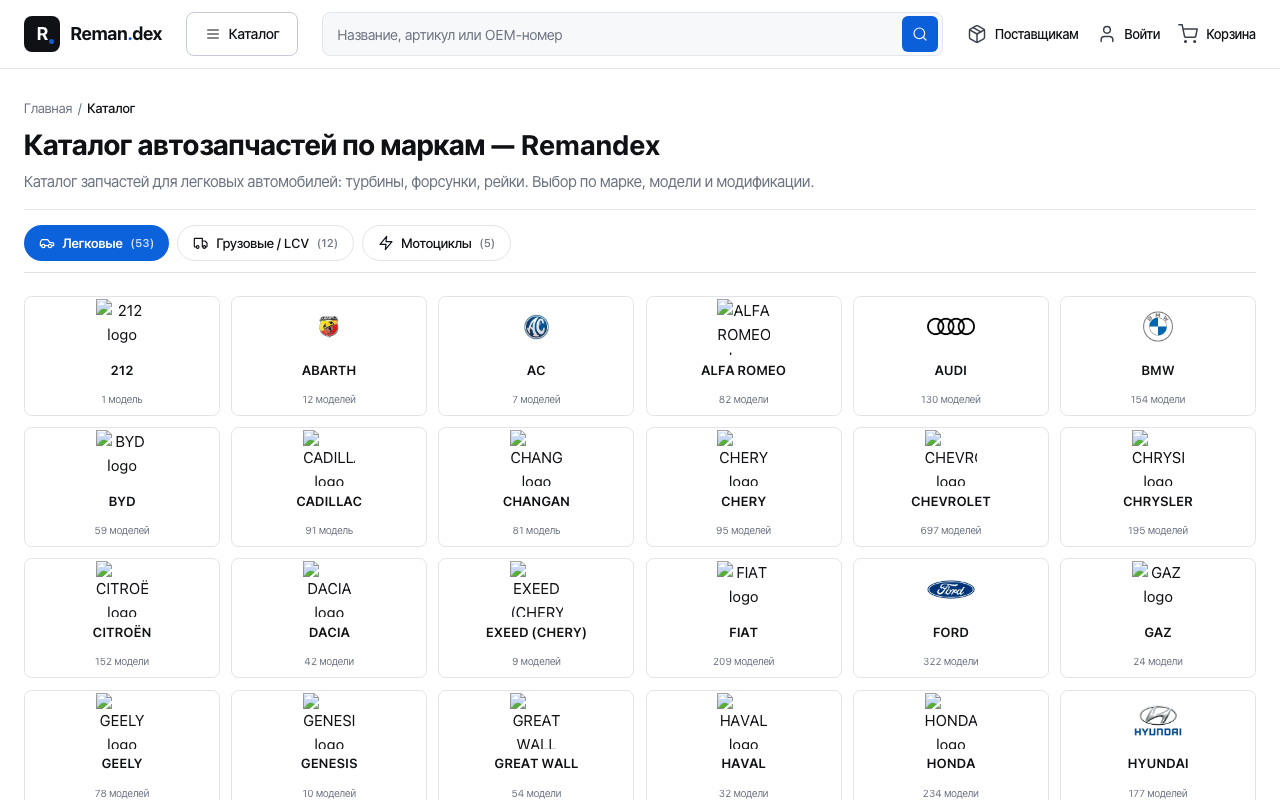This screenshot has width=1280, height=800.
Task: Open the ALFA ROMEO brand card
Action: pyautogui.click(x=743, y=356)
